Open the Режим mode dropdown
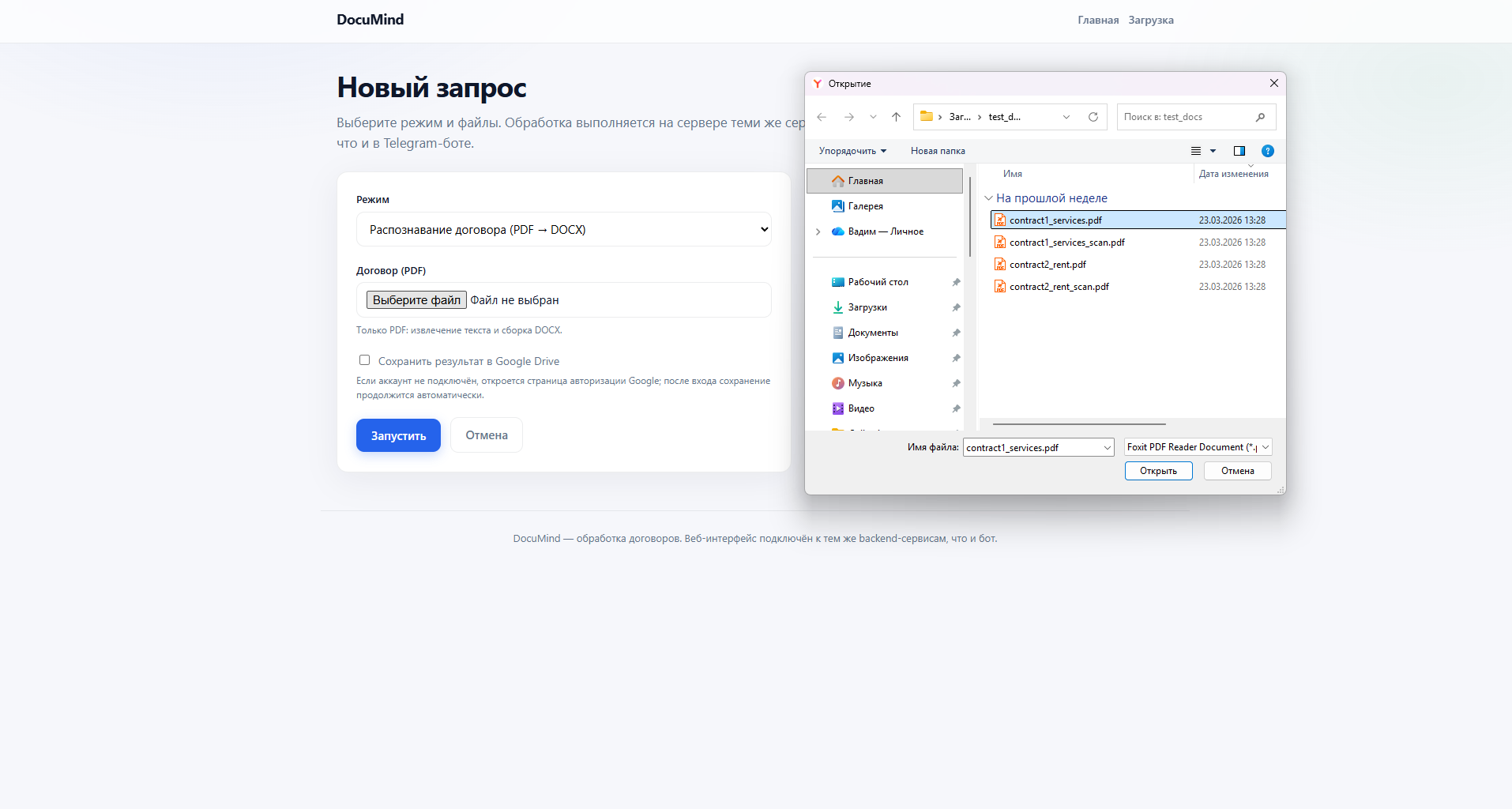Viewport: 1512px width, 809px height. [x=563, y=229]
